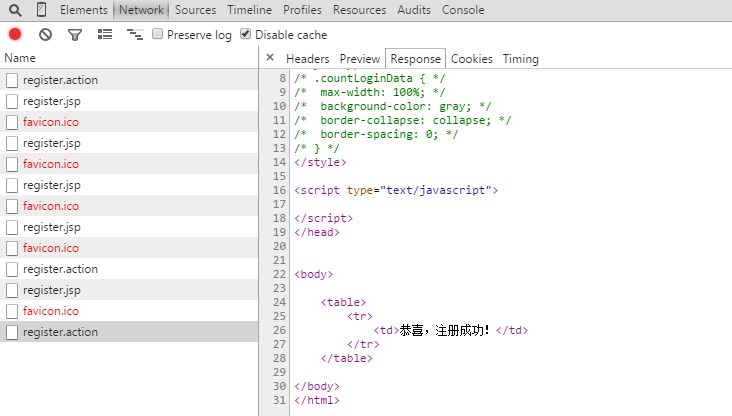Open the Elements panel tab
The height and width of the screenshot is (416, 732).
[x=84, y=10]
